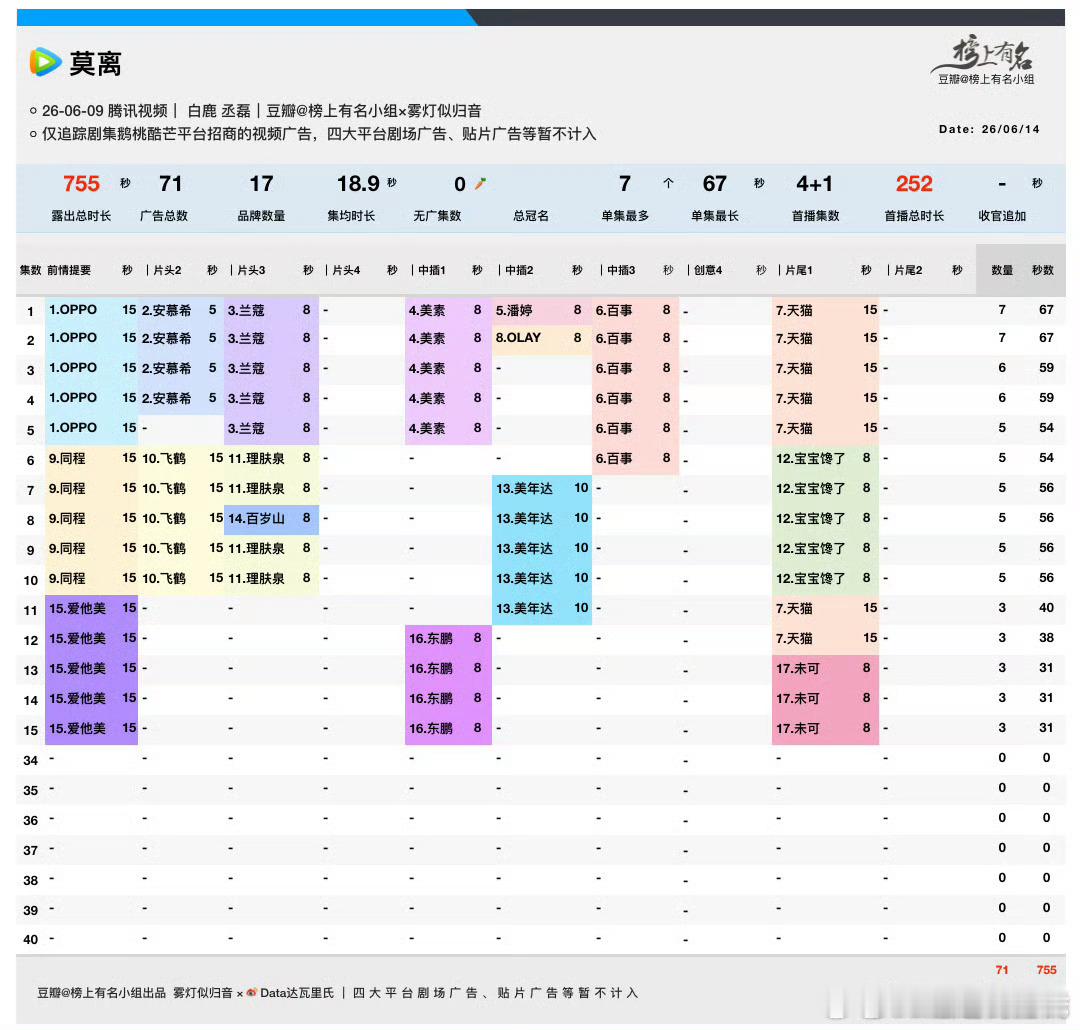Click episode number 34 in the table
This screenshot has height=1030, width=1080.
pyautogui.click(x=30, y=761)
